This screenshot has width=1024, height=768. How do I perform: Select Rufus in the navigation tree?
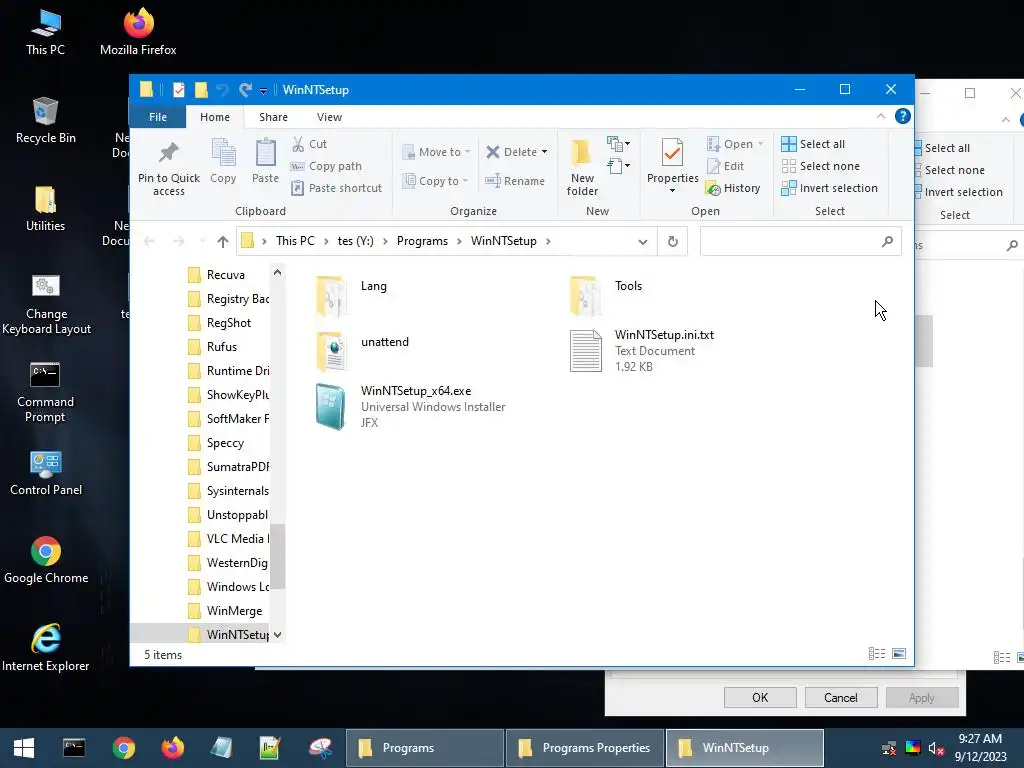(221, 347)
